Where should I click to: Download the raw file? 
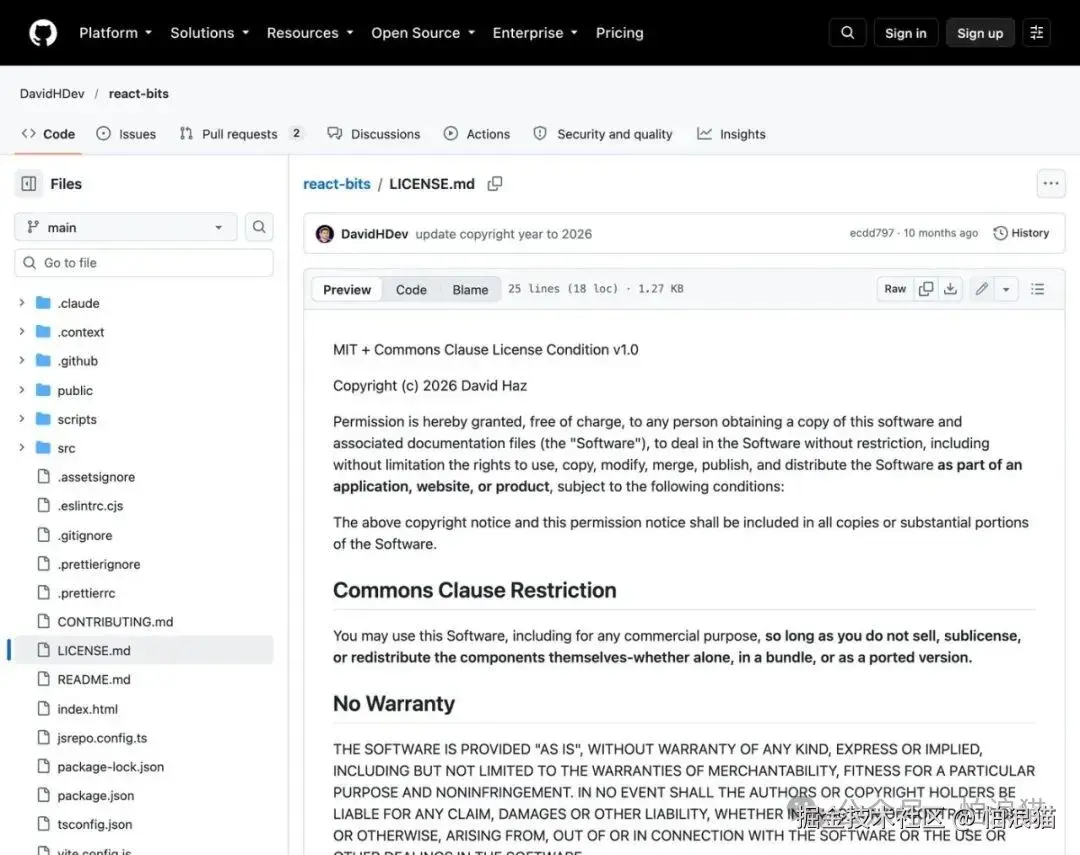tap(951, 289)
